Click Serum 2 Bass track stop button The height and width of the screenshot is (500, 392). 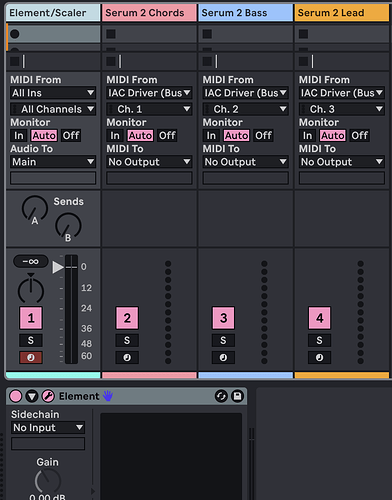(207, 61)
